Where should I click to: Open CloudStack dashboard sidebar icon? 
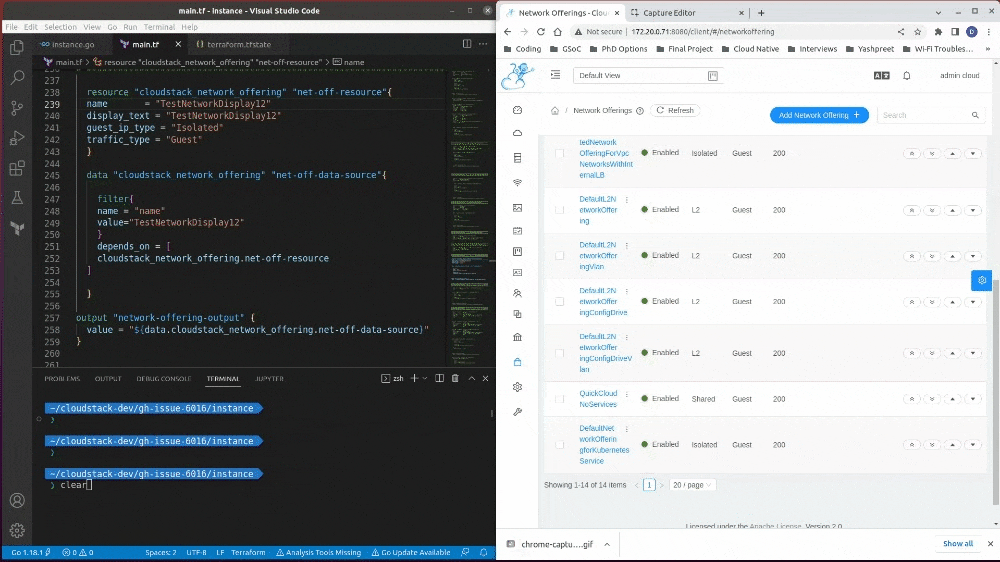coord(517,110)
